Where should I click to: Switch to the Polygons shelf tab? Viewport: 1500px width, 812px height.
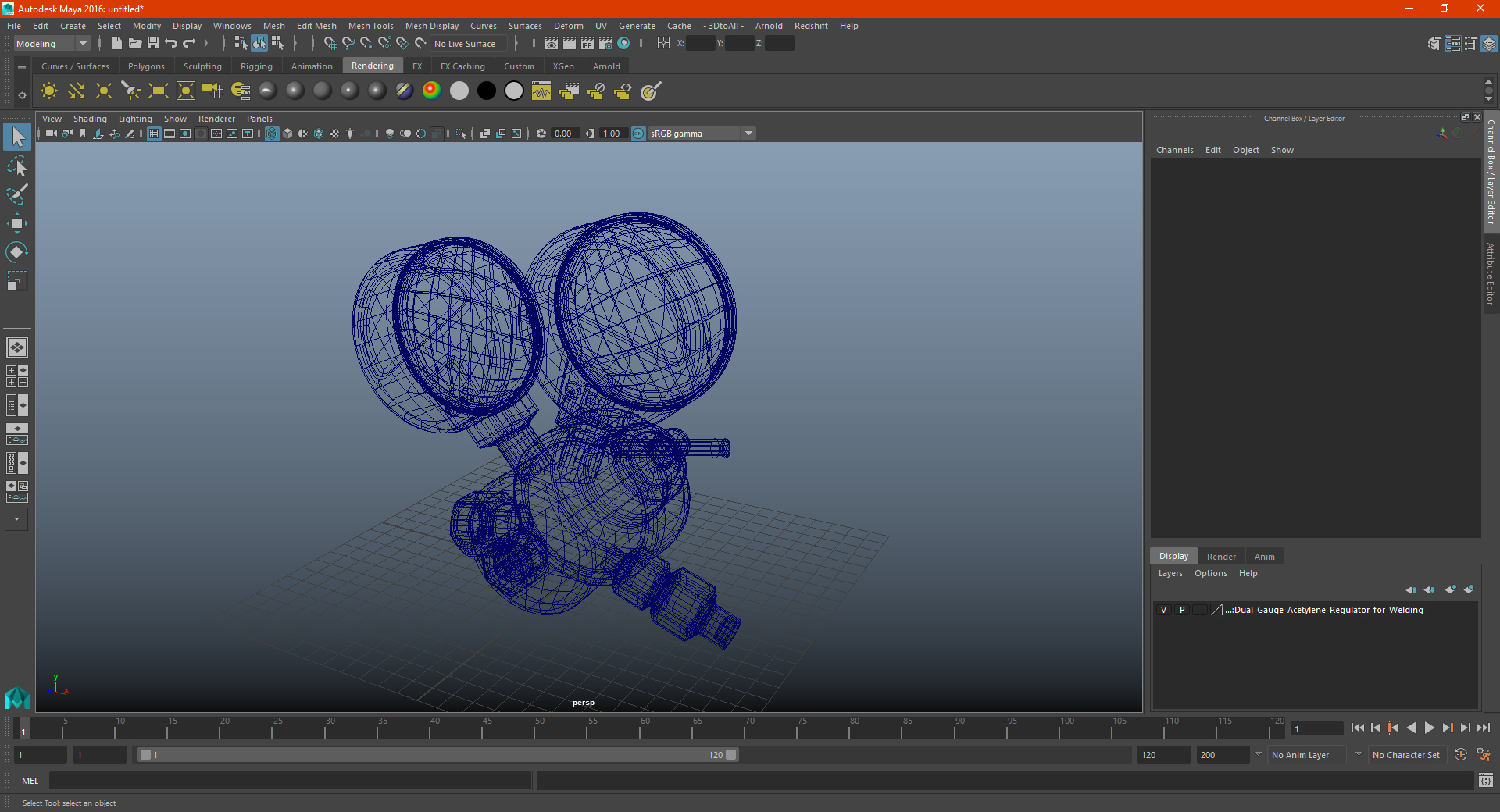point(146,66)
